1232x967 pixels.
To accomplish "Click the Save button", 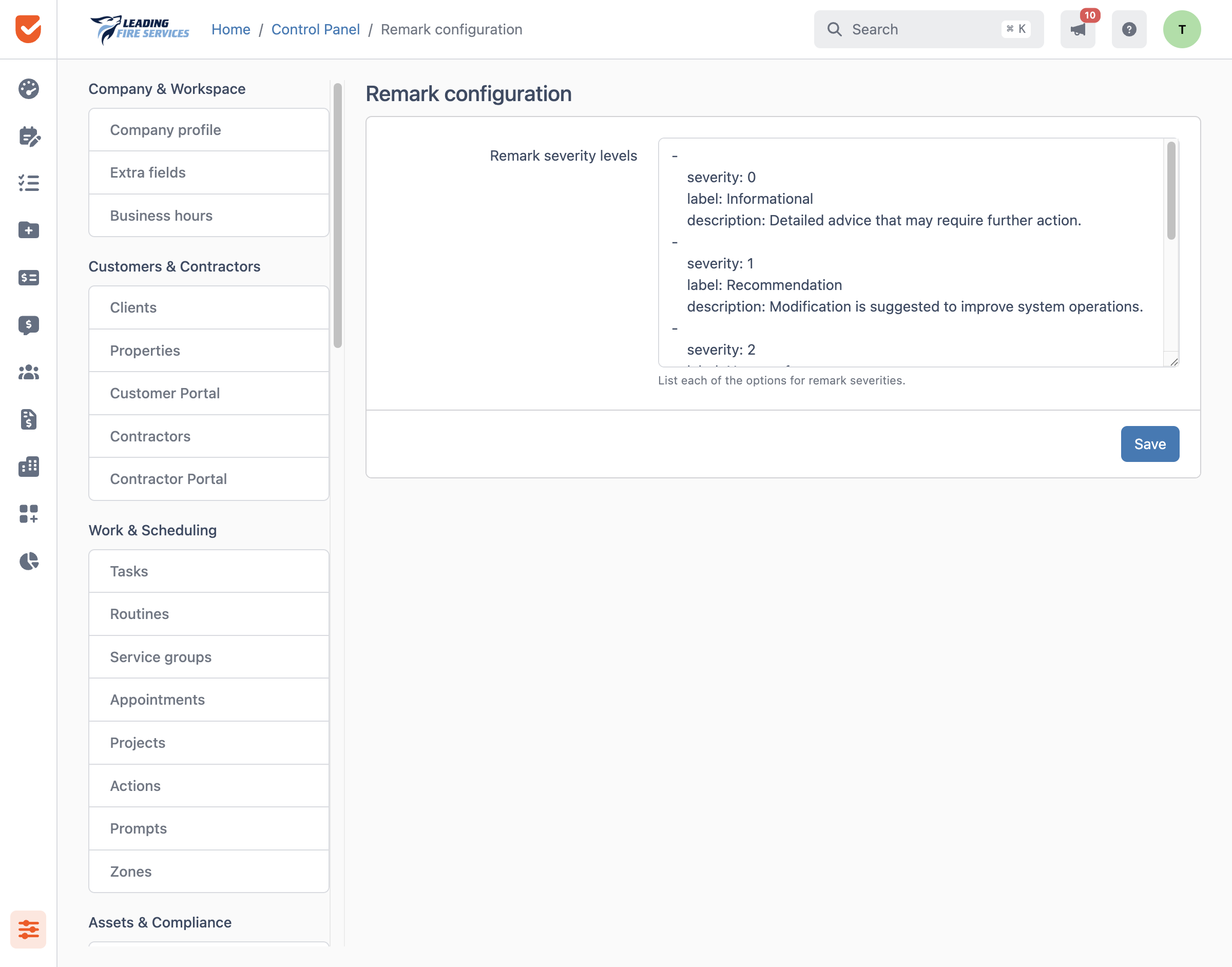I will click(1150, 444).
